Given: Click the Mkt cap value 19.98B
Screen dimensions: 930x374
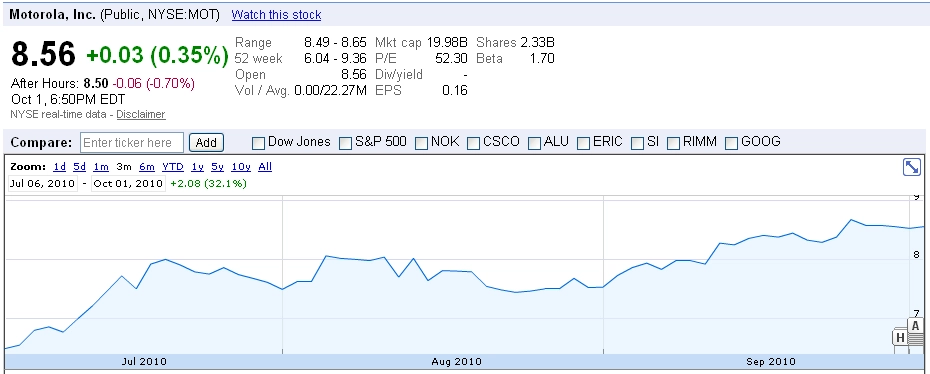Looking at the screenshot, I should click(447, 43).
